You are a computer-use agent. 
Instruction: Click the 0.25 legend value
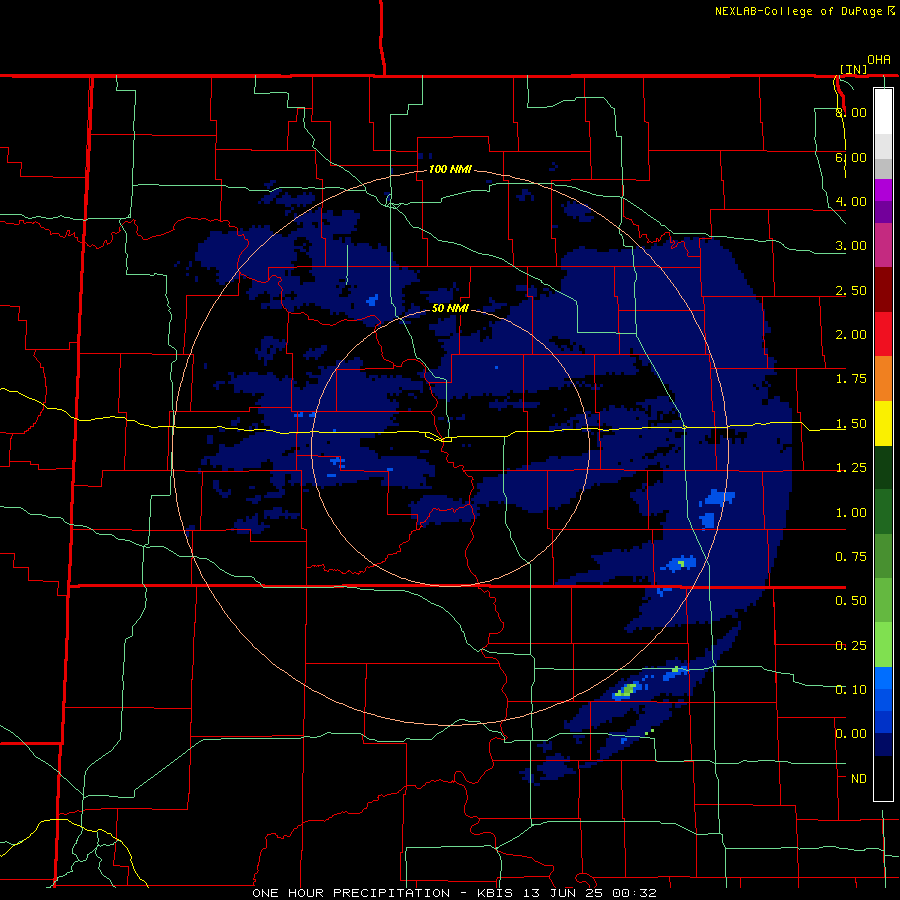851,646
